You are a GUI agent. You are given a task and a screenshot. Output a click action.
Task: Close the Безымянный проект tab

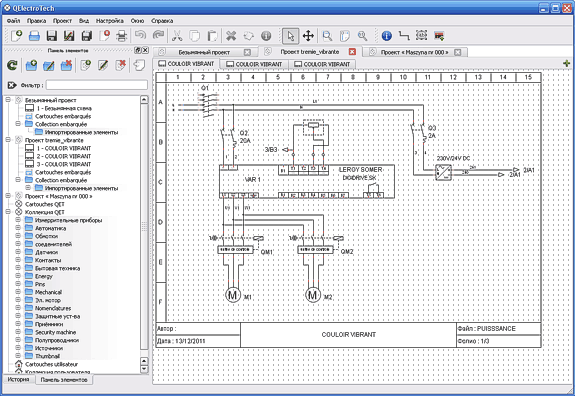248,52
